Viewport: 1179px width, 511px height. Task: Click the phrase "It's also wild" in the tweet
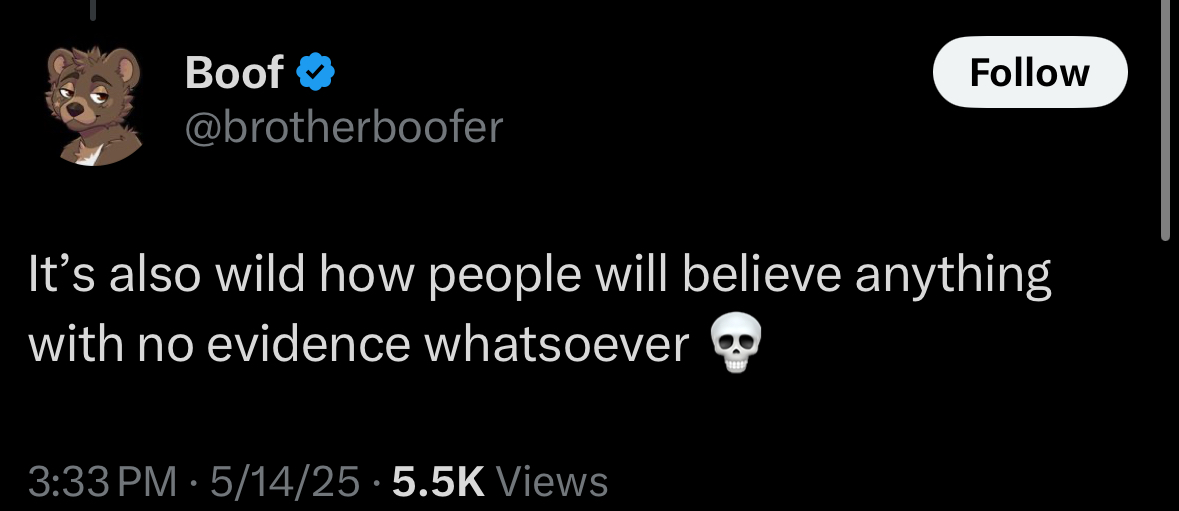[x=114, y=273]
